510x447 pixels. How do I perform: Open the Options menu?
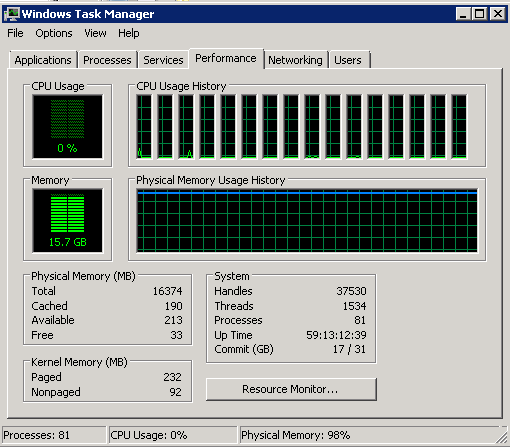click(x=54, y=33)
